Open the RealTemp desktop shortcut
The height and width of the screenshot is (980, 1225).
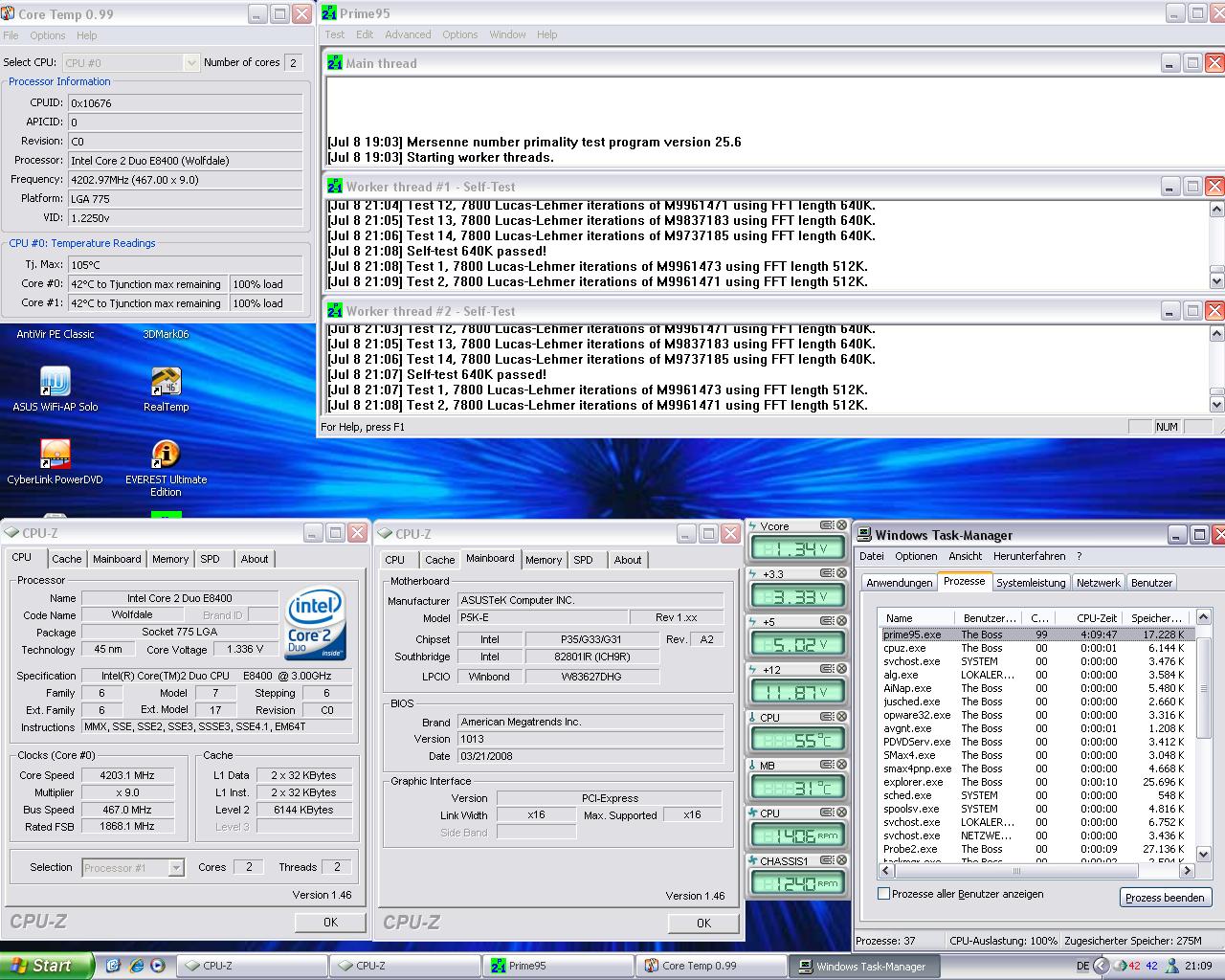point(166,383)
